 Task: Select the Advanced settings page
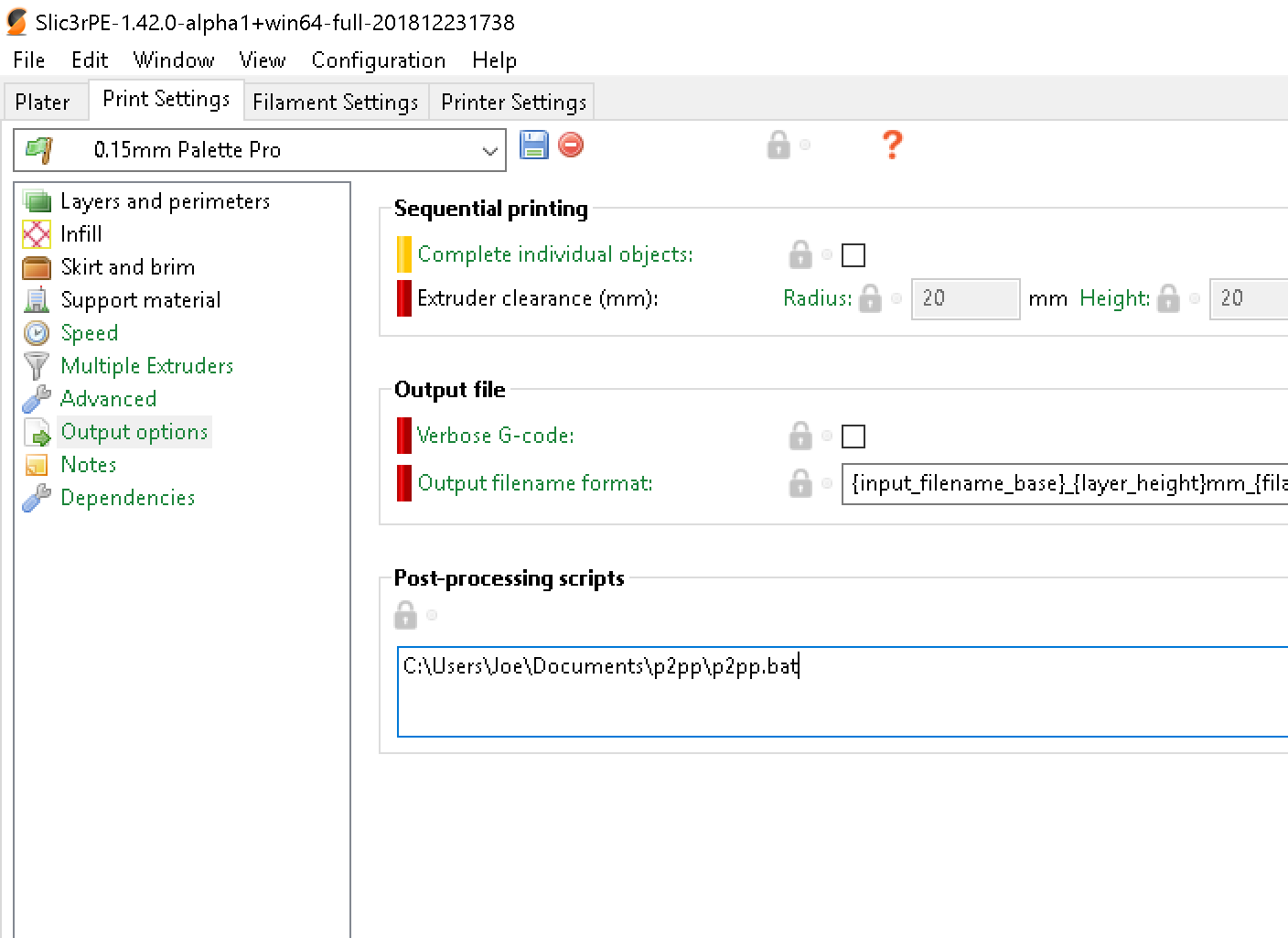pos(109,399)
